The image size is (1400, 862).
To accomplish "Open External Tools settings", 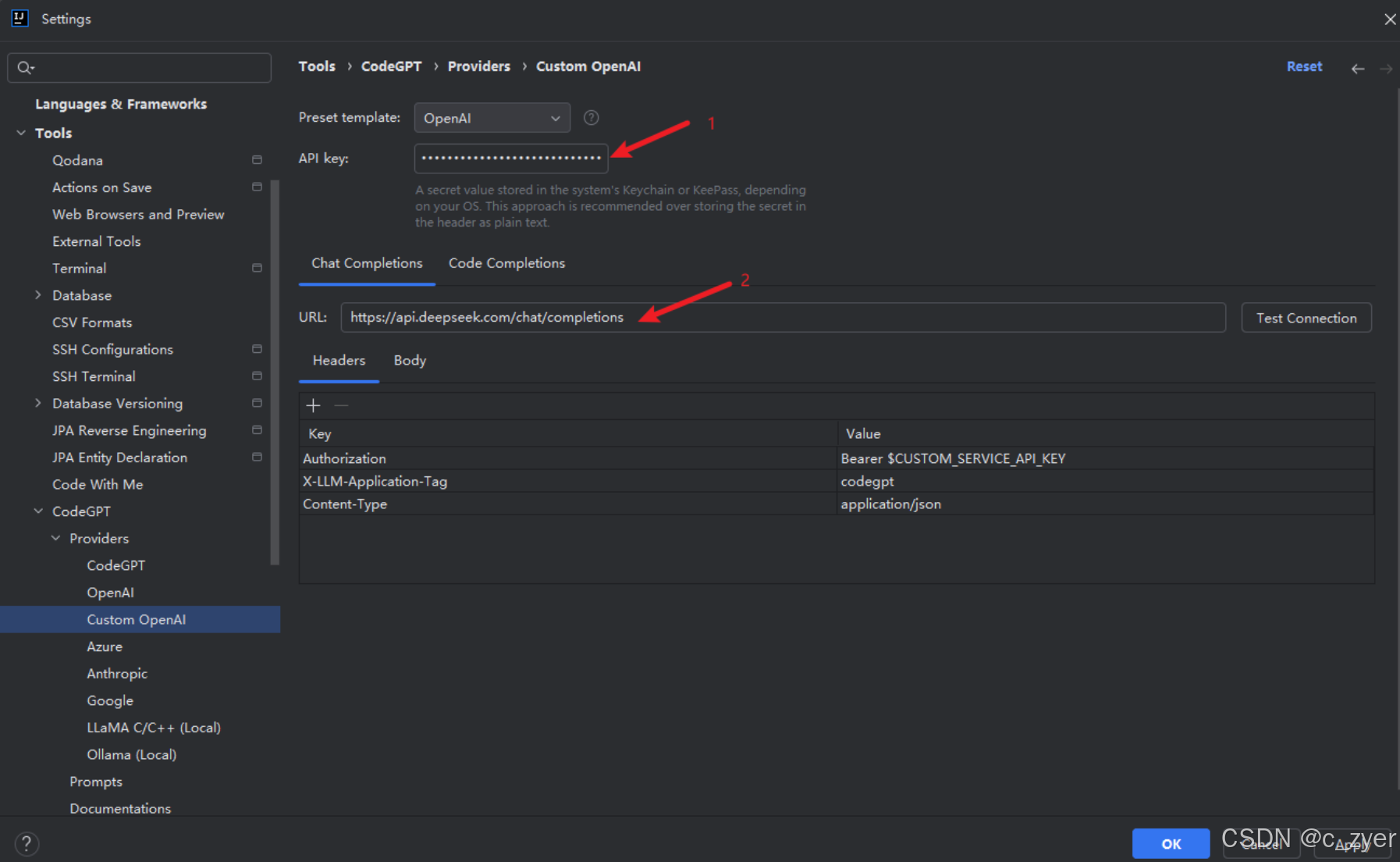I will [x=96, y=241].
